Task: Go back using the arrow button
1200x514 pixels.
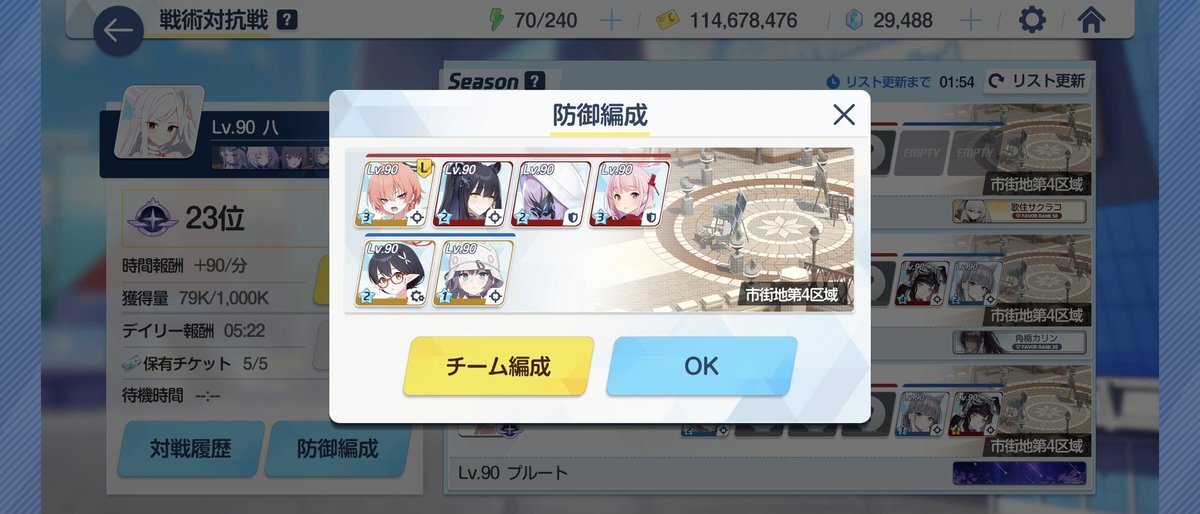Action: [119, 30]
